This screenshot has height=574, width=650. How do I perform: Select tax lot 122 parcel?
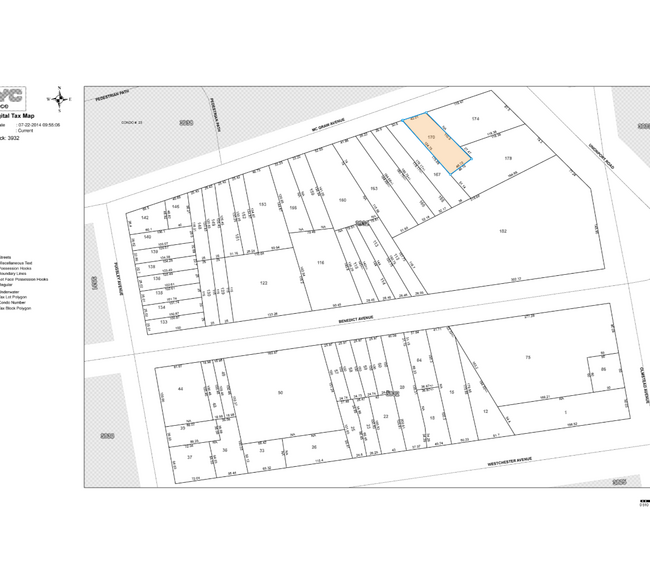click(x=264, y=284)
